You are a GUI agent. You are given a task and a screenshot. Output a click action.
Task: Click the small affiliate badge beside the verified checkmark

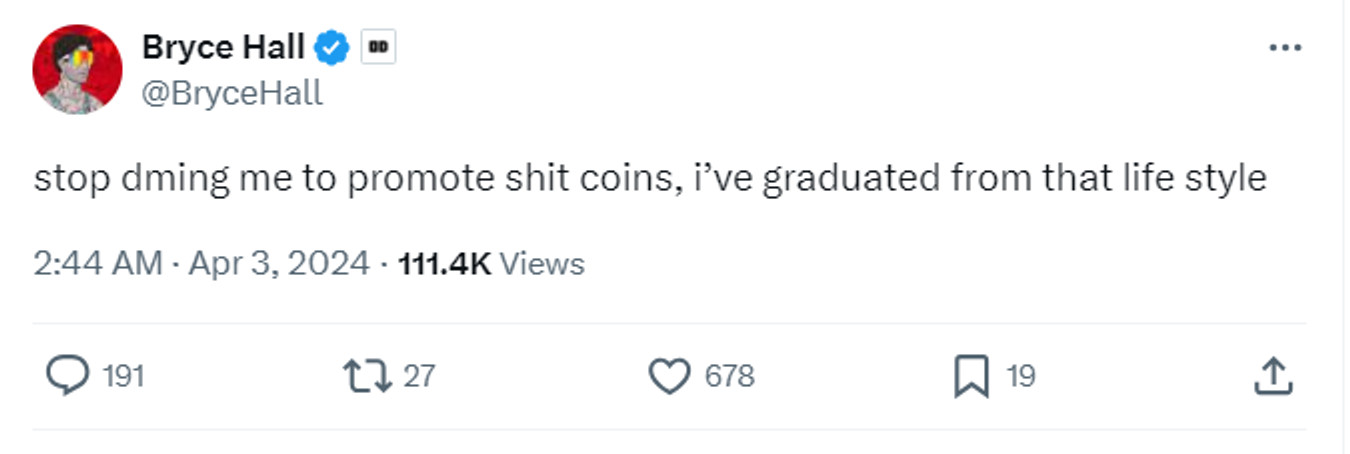pyautogui.click(x=378, y=47)
